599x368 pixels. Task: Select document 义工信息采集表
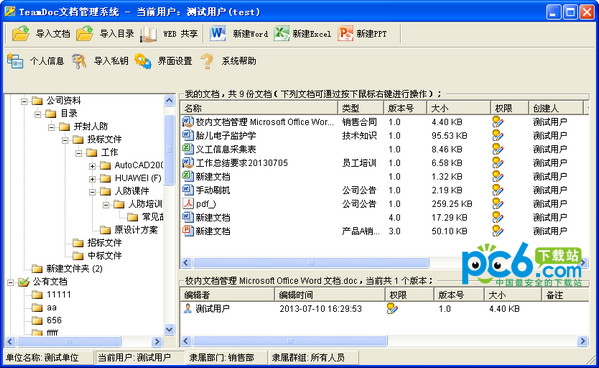click(x=226, y=149)
